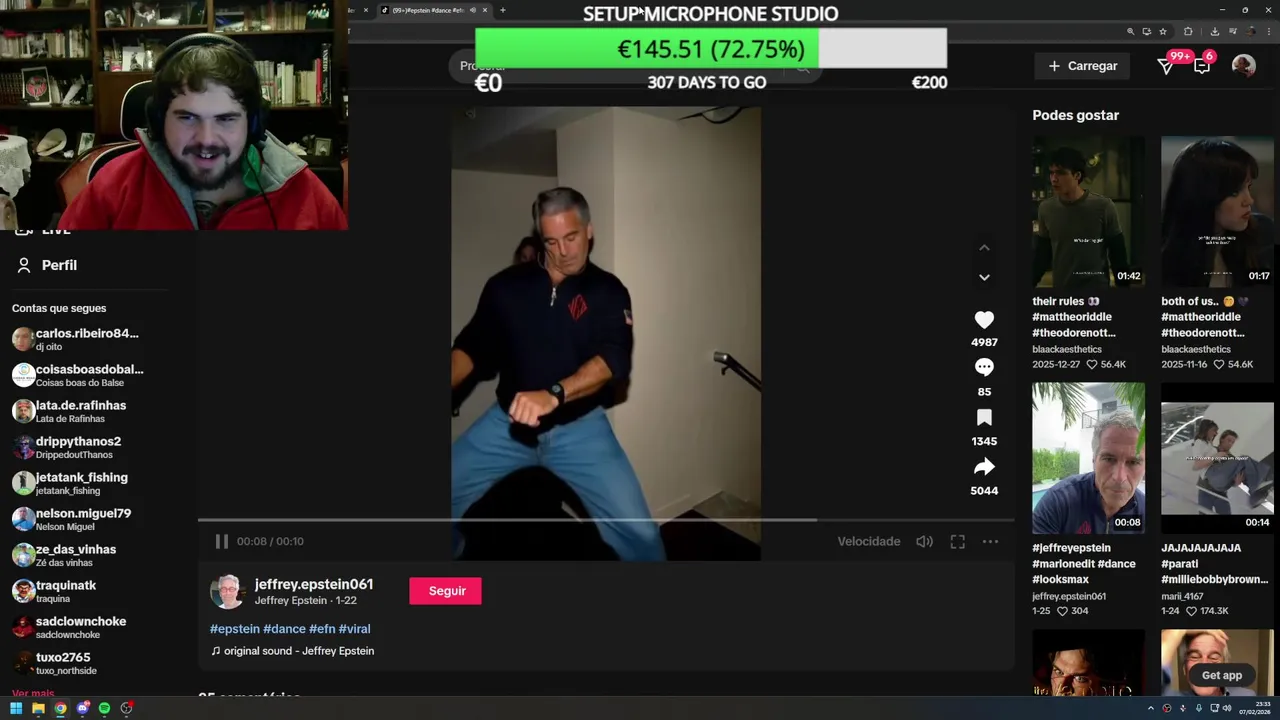Open OBS Studio from the taskbar
The image size is (1280, 720).
pos(126,708)
